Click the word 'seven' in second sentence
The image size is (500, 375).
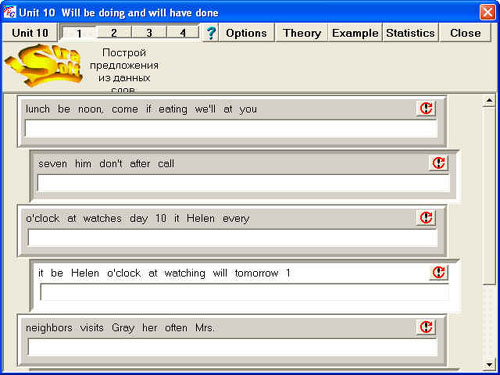point(53,164)
